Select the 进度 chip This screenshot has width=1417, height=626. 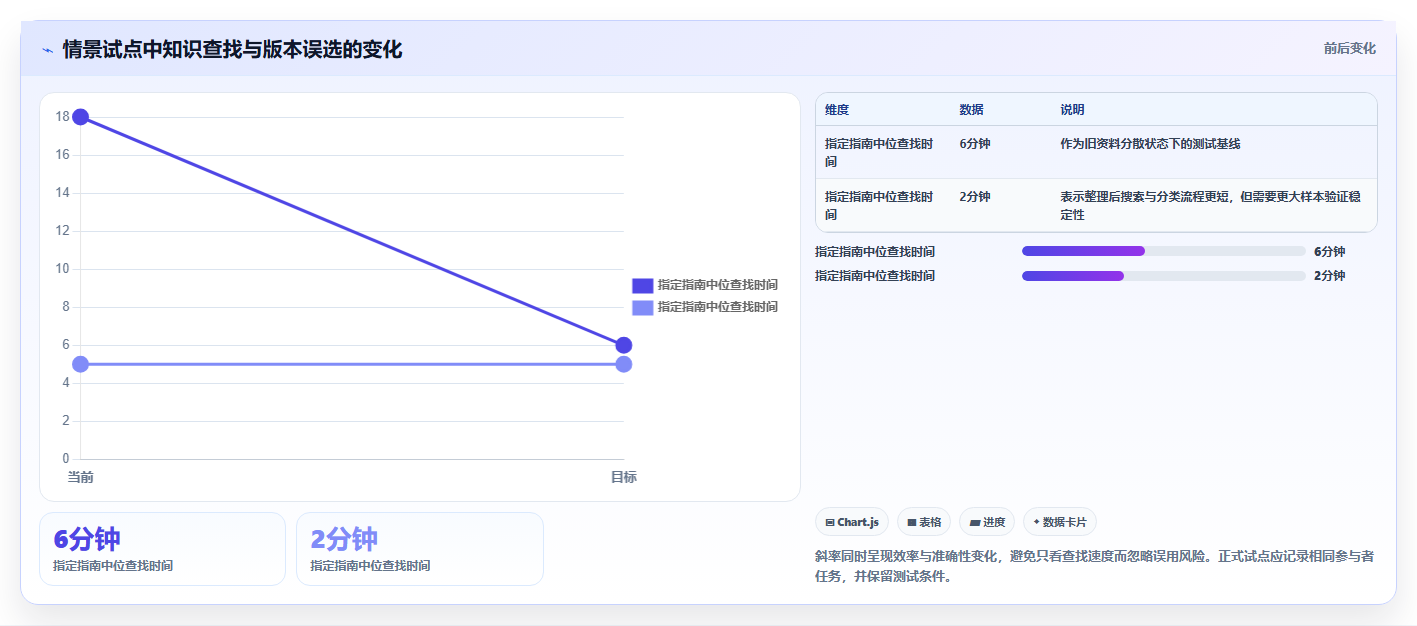pos(987,522)
